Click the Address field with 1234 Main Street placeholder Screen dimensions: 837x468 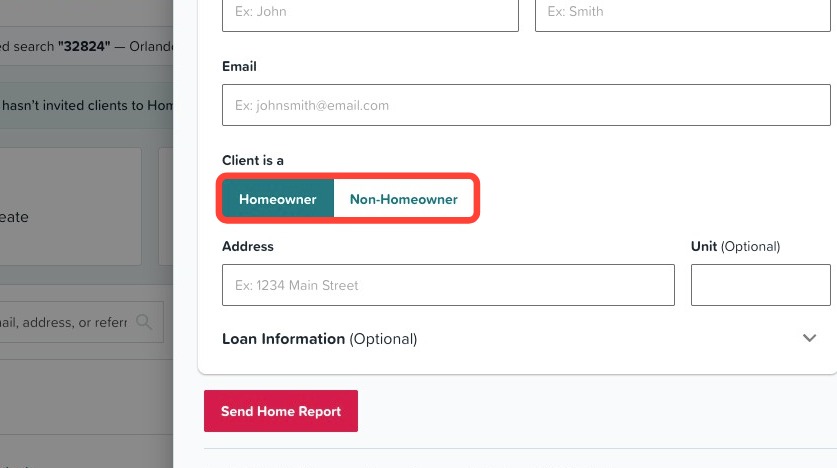pos(448,285)
